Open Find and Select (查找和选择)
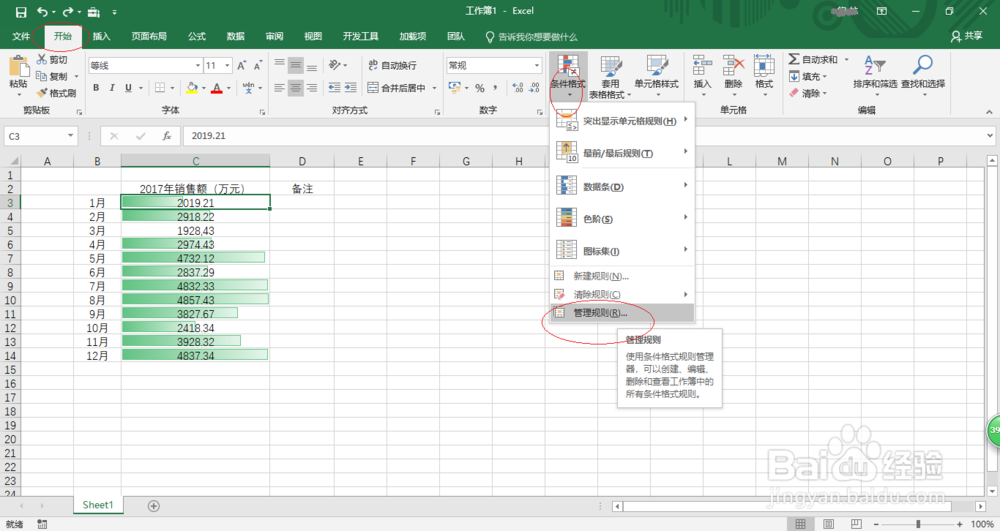This screenshot has height=531, width=1000. pos(923,73)
